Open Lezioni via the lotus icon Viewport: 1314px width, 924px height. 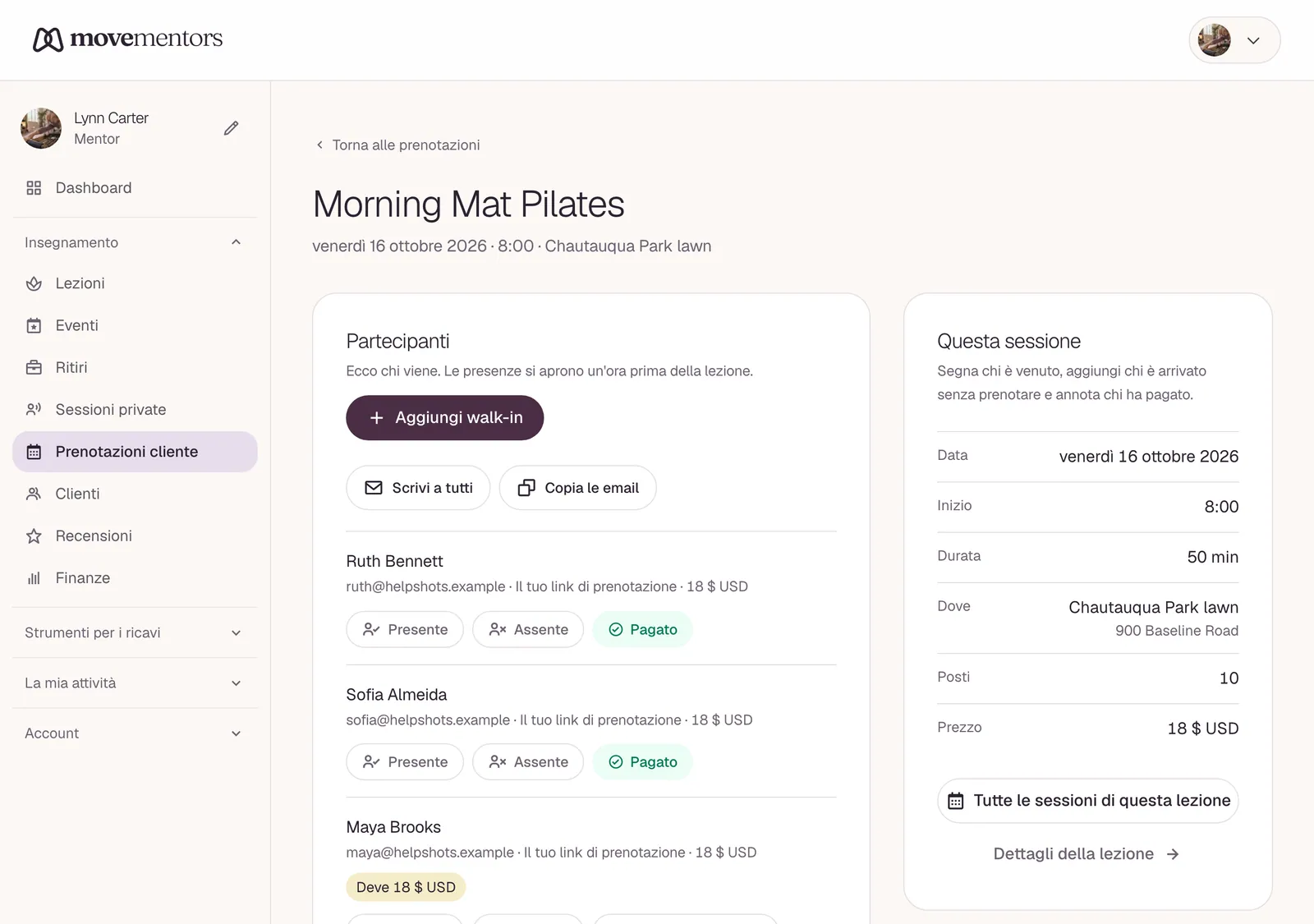34,283
